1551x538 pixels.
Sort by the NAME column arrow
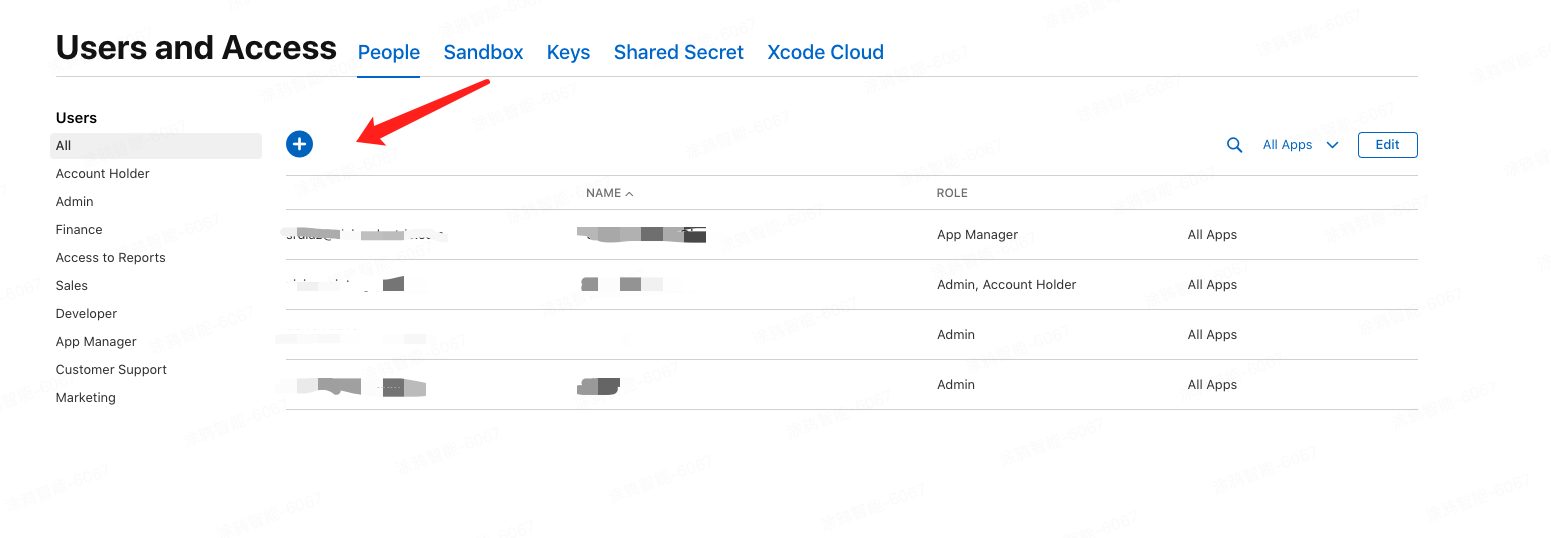tap(629, 193)
